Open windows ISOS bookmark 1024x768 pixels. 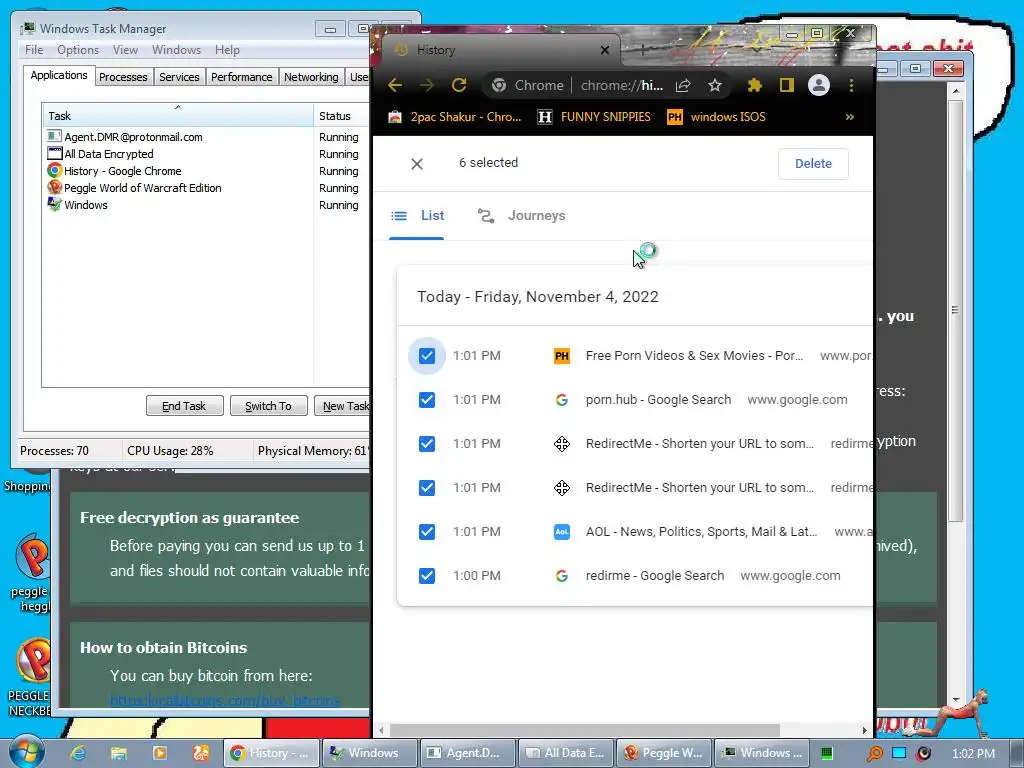716,117
